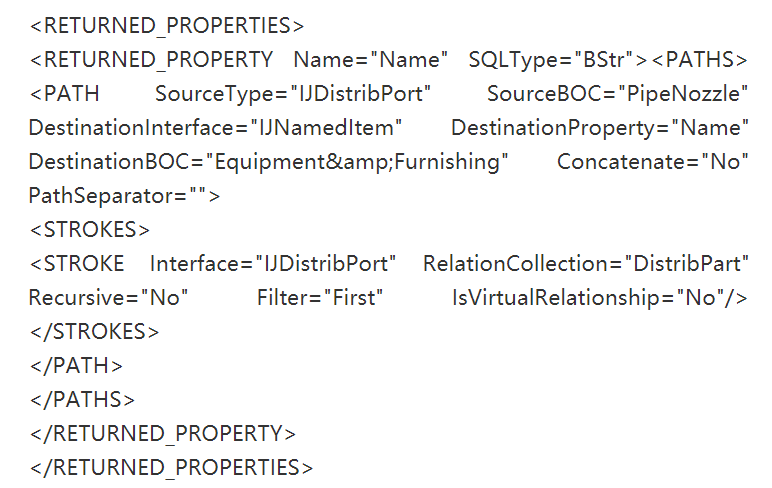
Task: Click the IsVirtualRelationship="No" attribute
Action: (x=588, y=297)
